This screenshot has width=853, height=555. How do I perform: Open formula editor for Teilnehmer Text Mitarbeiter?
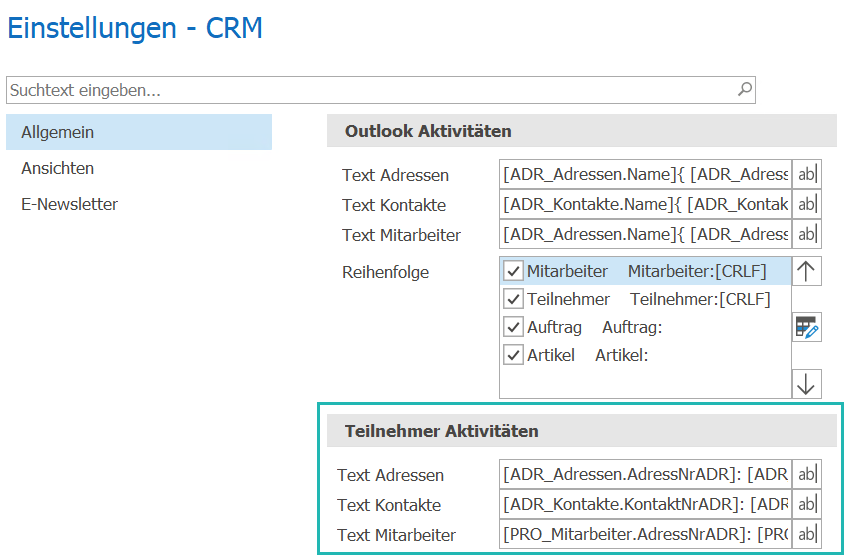pos(807,534)
